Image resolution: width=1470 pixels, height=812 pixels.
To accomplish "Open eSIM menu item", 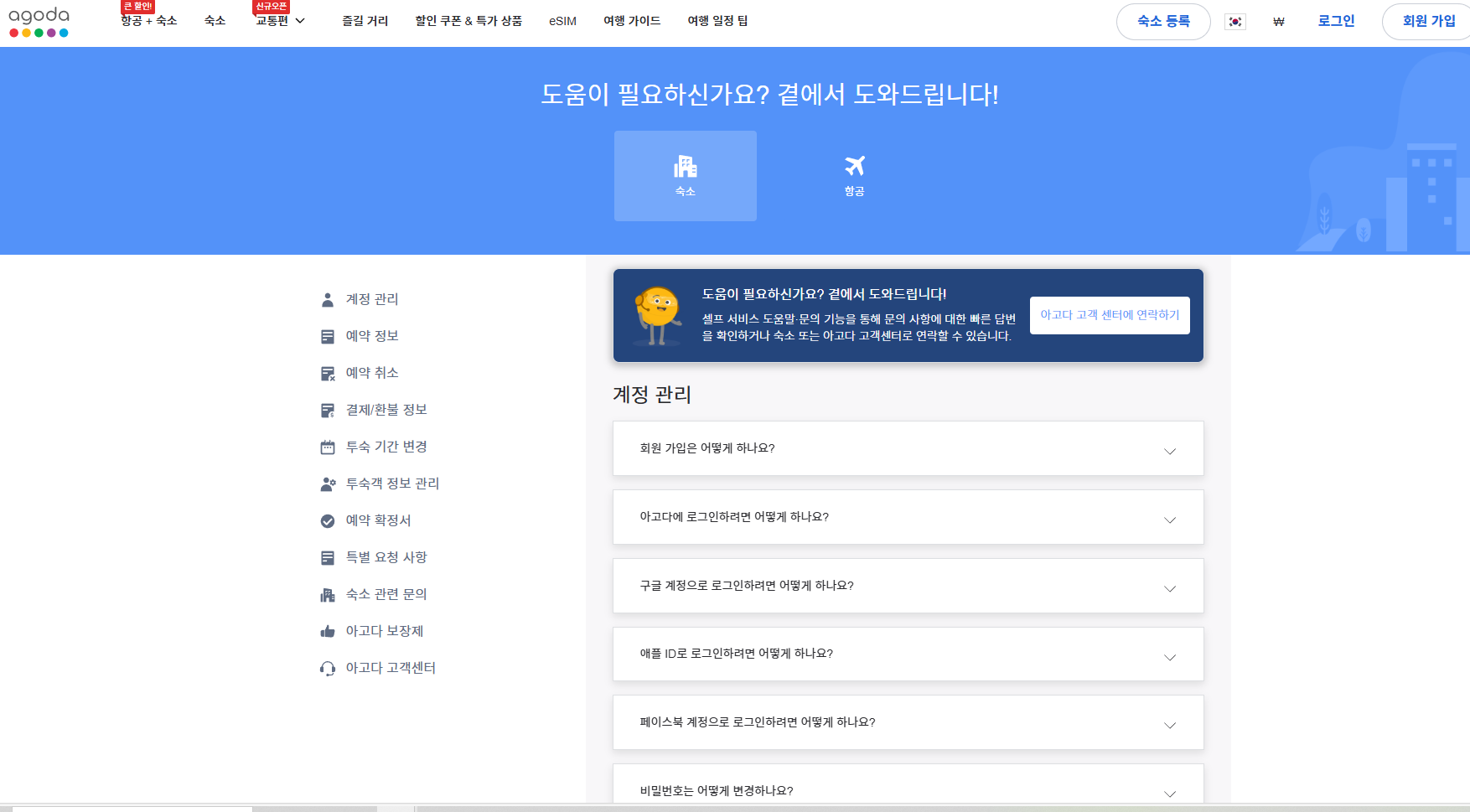I will coord(563,21).
